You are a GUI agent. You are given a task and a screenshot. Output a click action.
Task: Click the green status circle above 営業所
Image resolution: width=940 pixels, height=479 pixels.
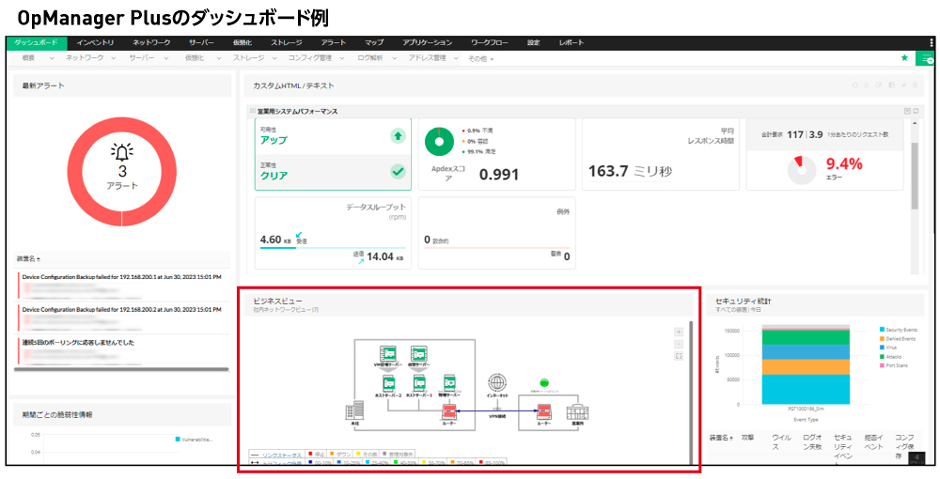(544, 382)
